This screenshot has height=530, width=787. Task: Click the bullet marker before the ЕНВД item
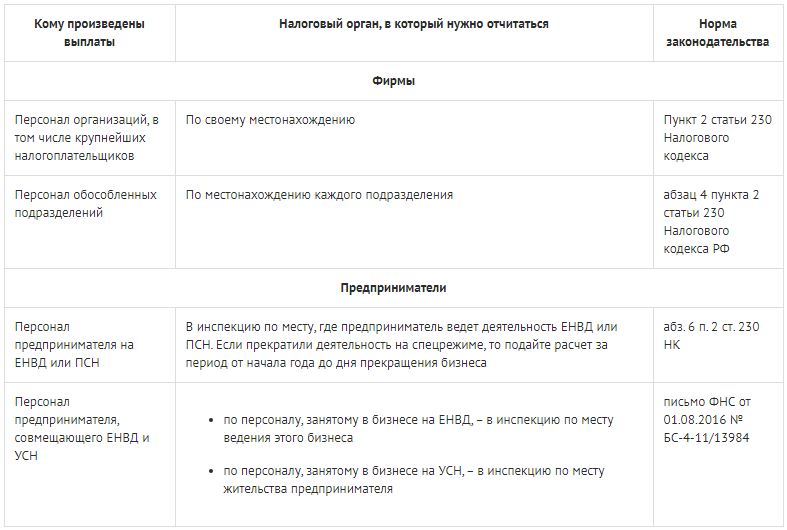pos(208,421)
